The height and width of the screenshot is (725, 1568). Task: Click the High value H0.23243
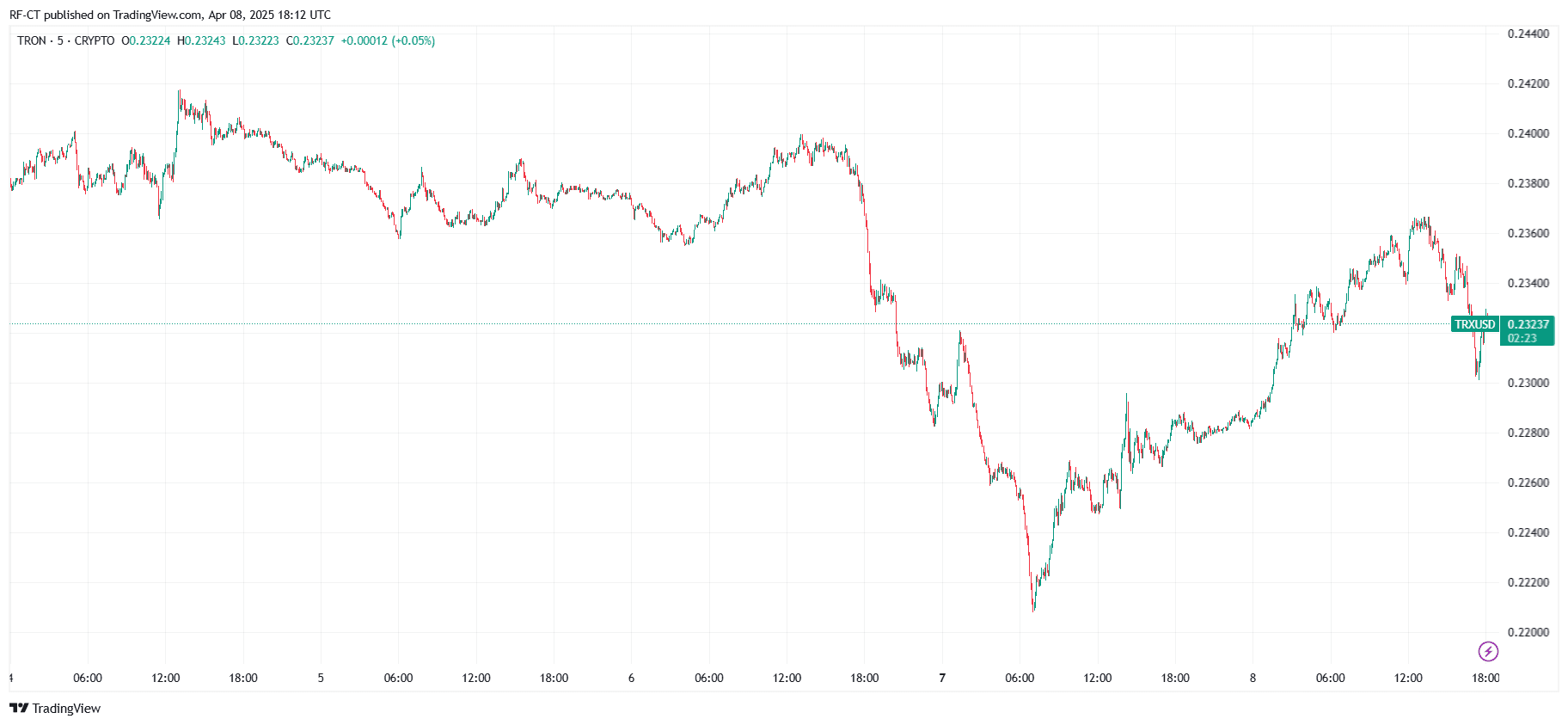point(201,40)
